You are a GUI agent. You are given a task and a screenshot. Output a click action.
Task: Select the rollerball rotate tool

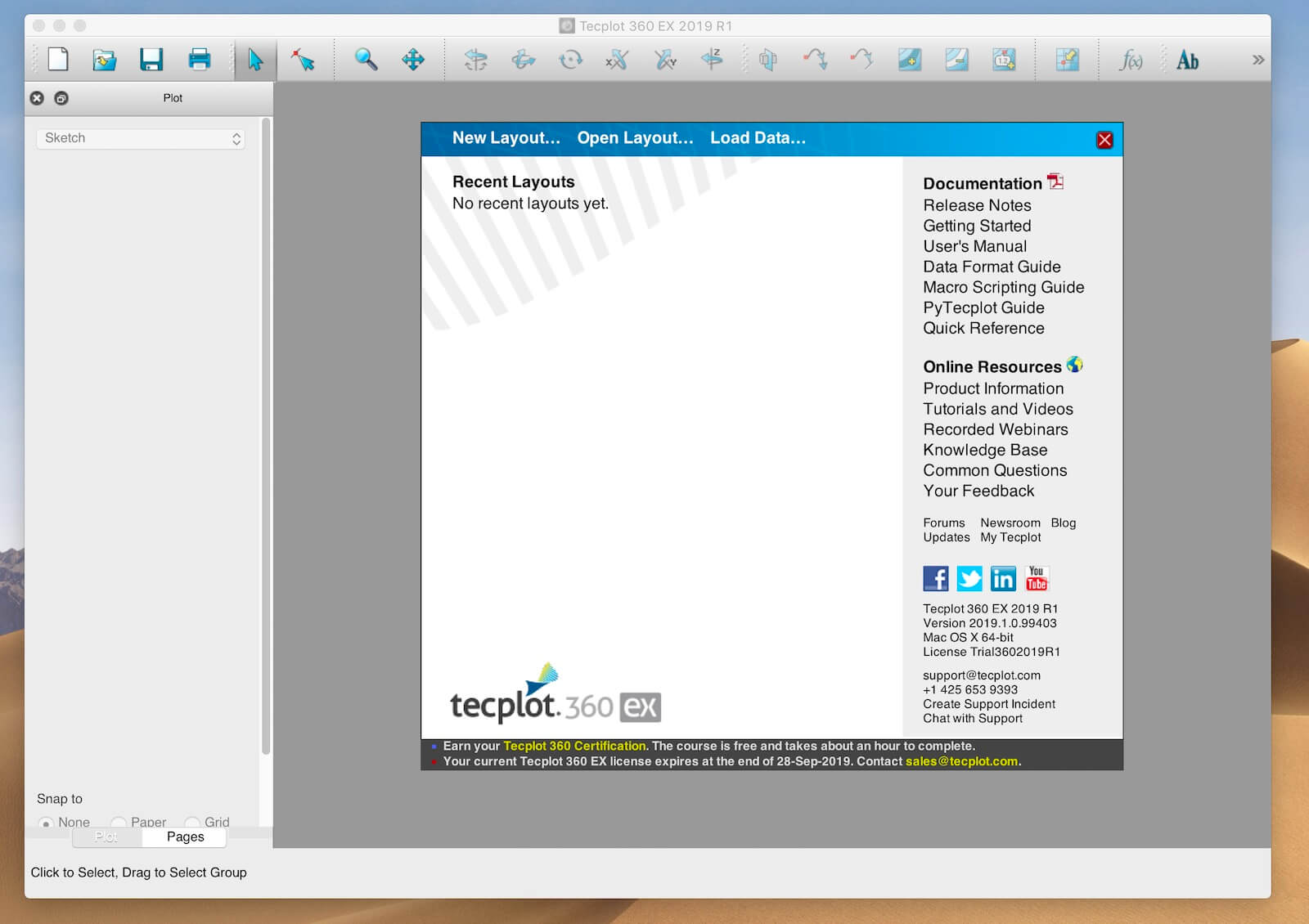point(523,60)
